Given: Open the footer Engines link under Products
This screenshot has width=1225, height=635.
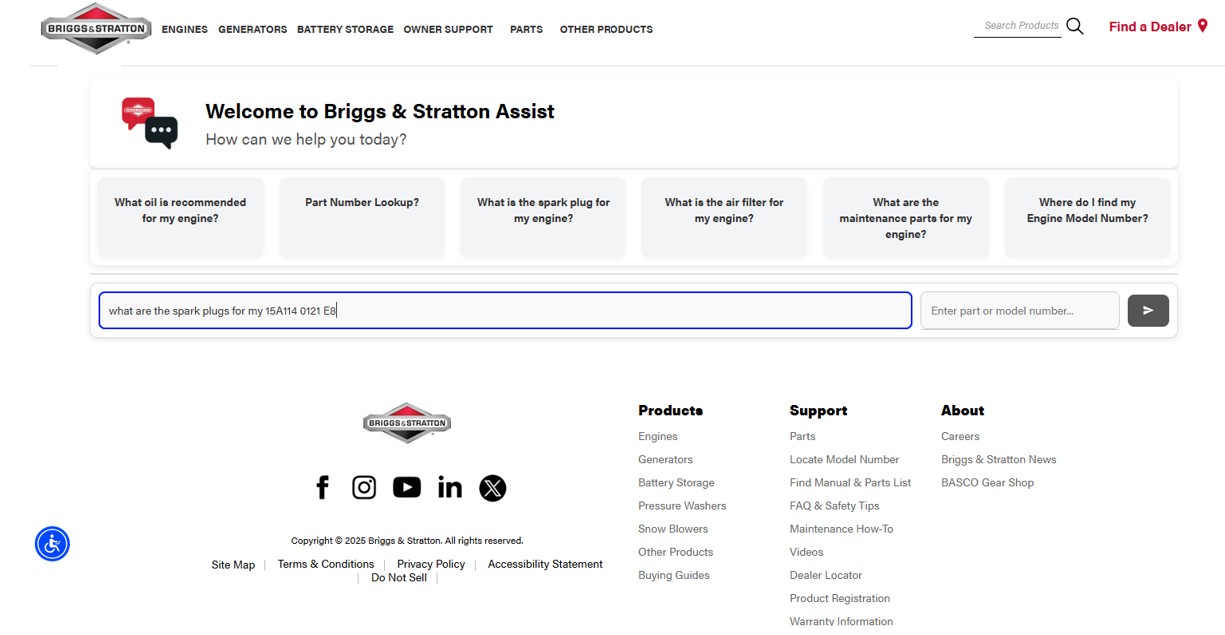Looking at the screenshot, I should [658, 436].
